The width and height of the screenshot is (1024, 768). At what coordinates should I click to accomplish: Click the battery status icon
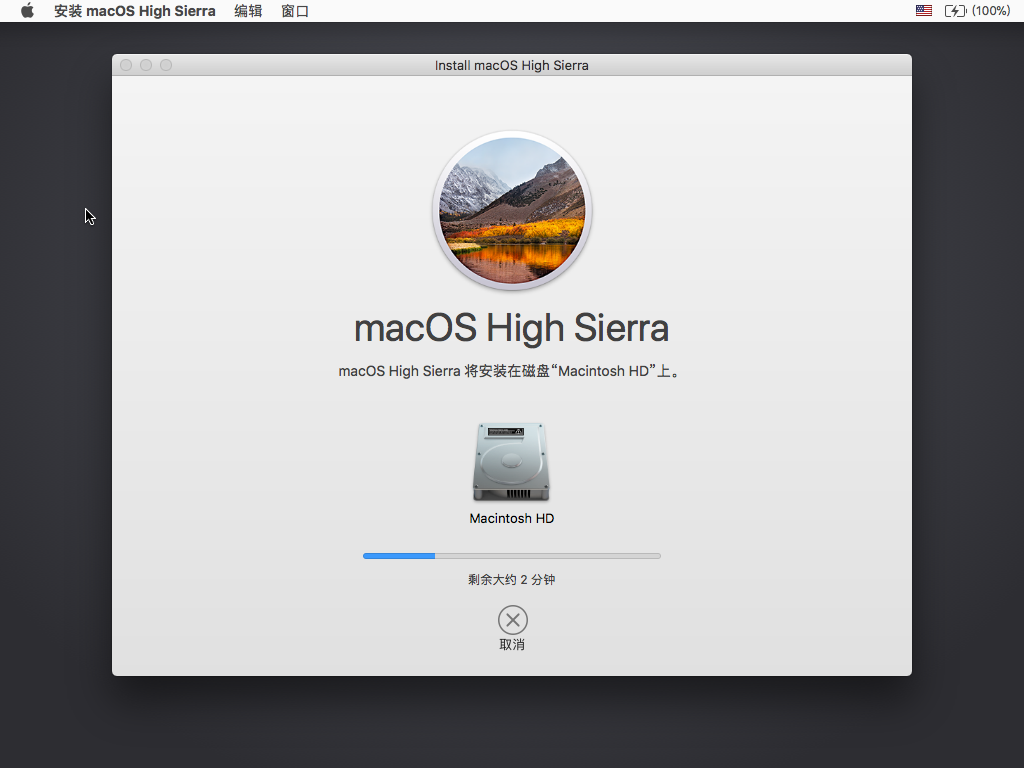(955, 11)
